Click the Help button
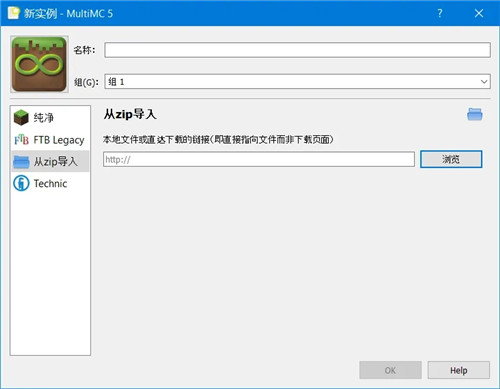The height and width of the screenshot is (389, 500). point(459,370)
